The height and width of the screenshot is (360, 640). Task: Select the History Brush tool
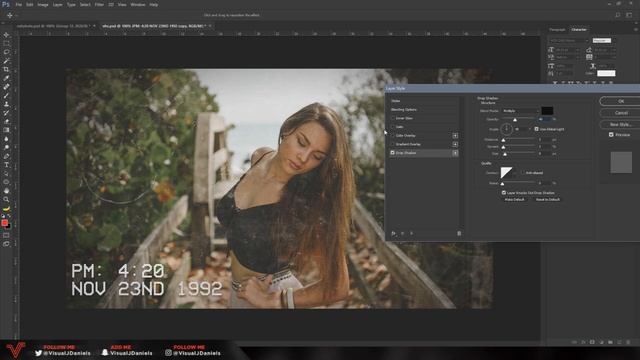(6, 113)
